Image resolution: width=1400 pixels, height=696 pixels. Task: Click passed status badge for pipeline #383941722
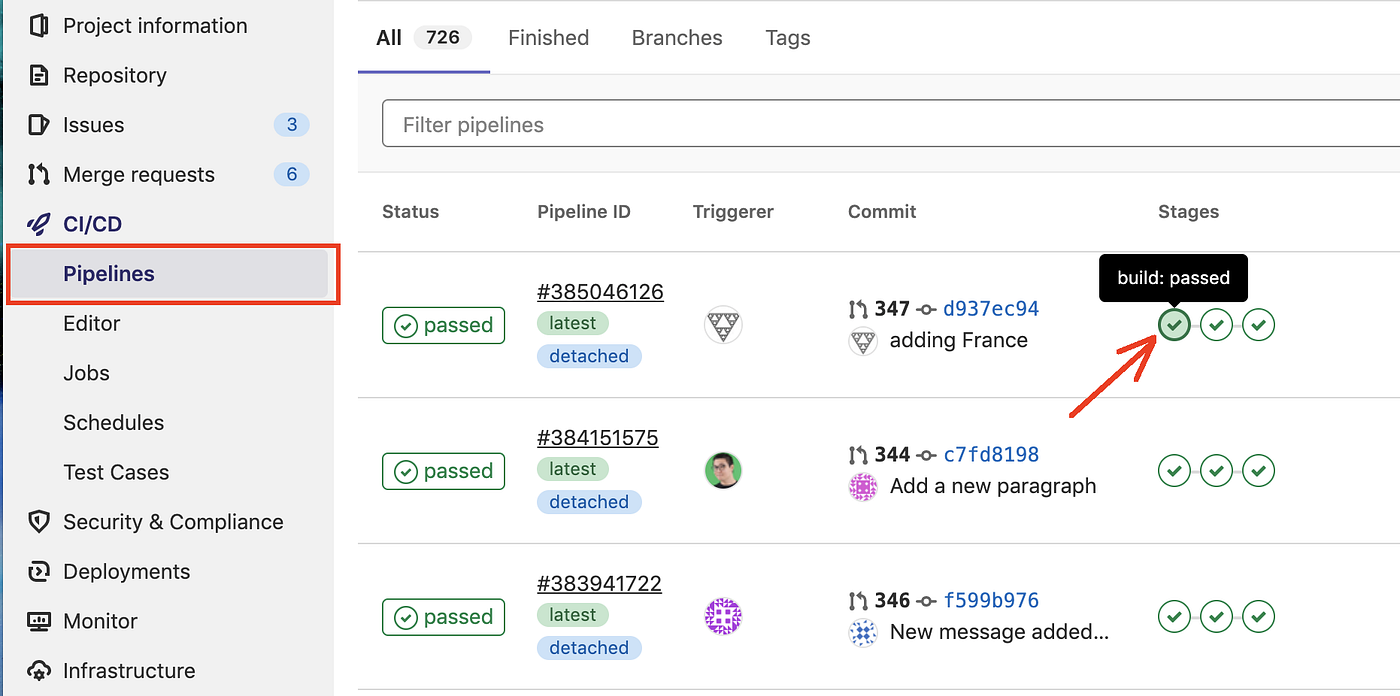pyautogui.click(x=443, y=617)
